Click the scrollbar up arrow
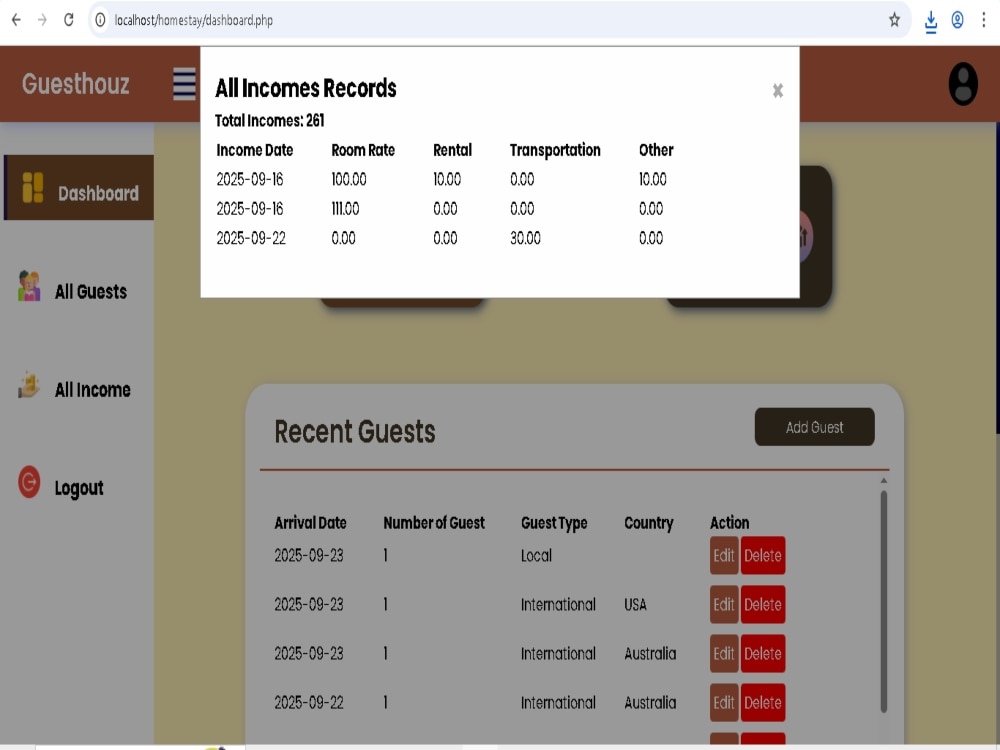The height and width of the screenshot is (750, 1000). tap(884, 481)
